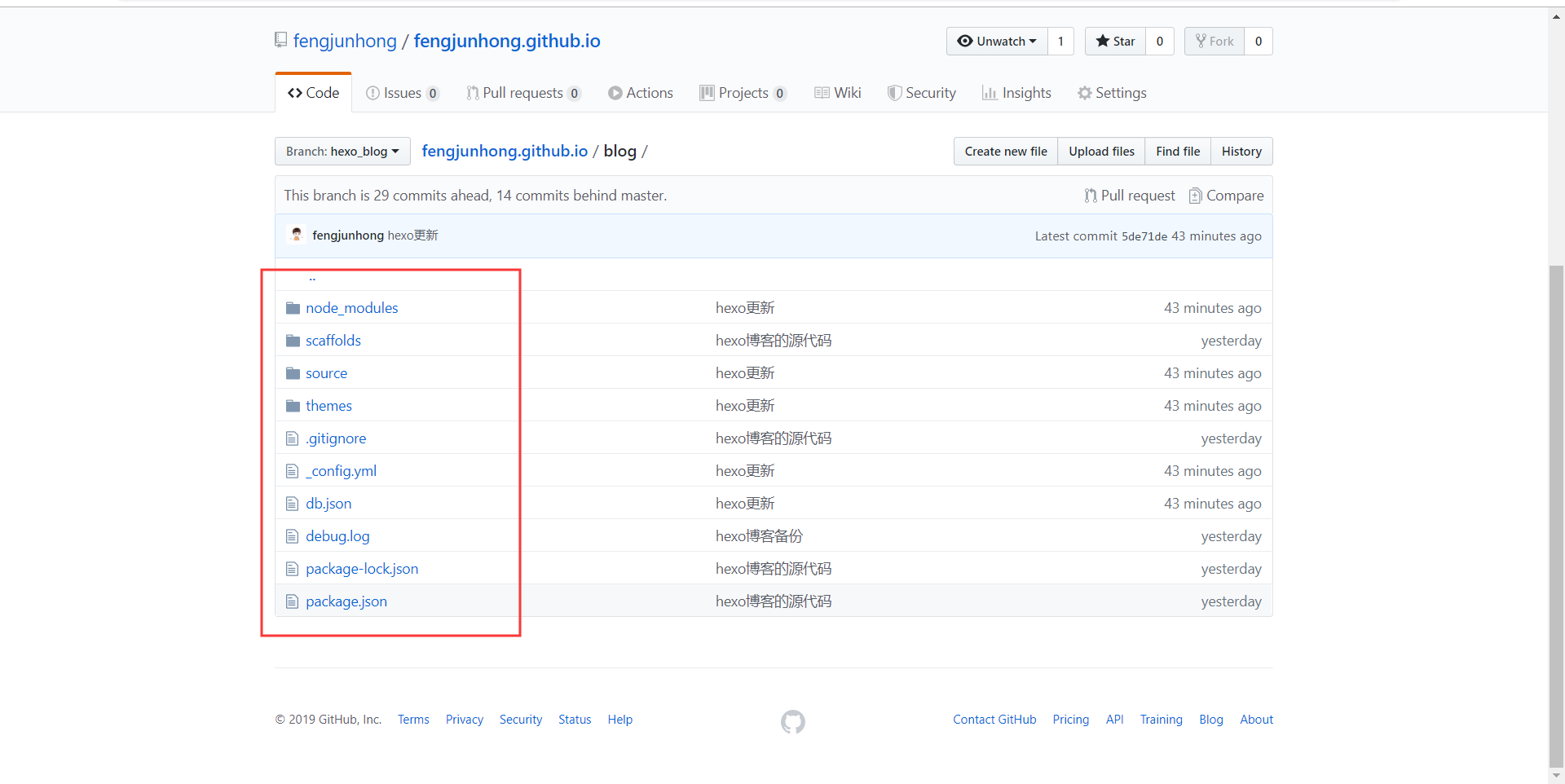
Task: Open Contact GitHub link
Action: pos(994,720)
